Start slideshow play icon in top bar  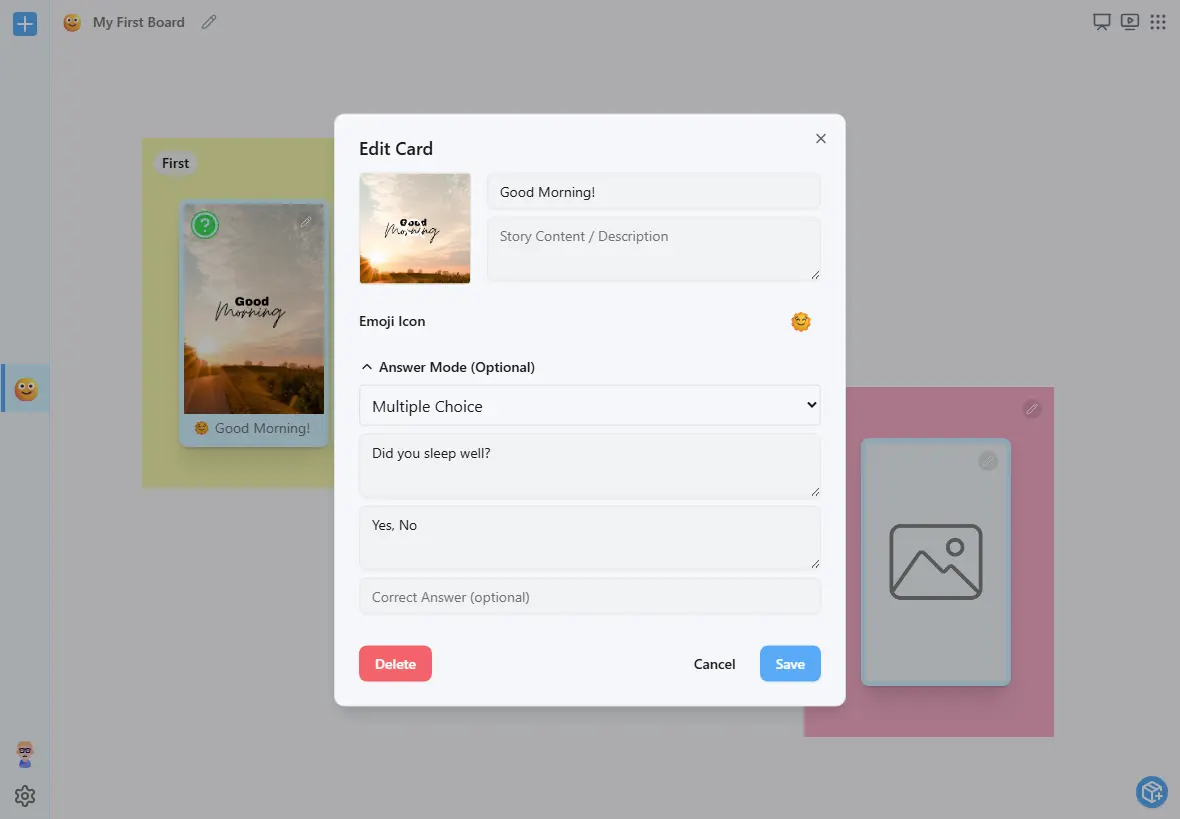1130,22
